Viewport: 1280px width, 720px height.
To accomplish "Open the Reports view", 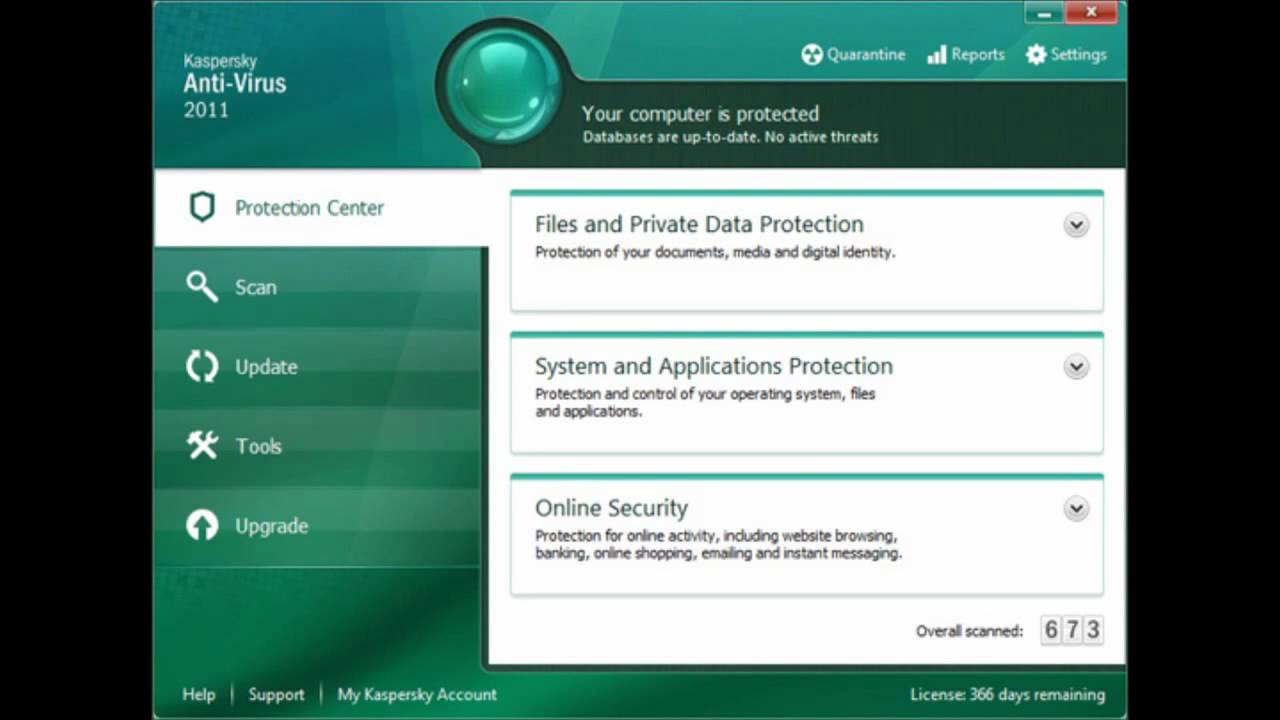I will [x=965, y=55].
